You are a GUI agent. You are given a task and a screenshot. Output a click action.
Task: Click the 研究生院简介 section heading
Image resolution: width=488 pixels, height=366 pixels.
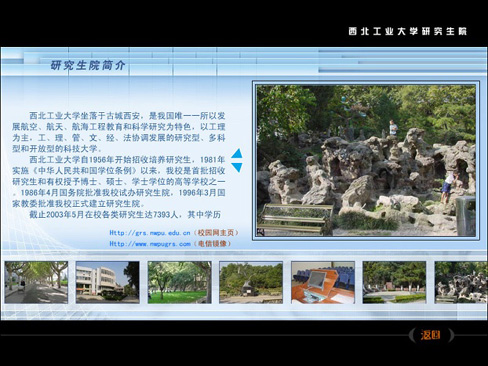88,65
